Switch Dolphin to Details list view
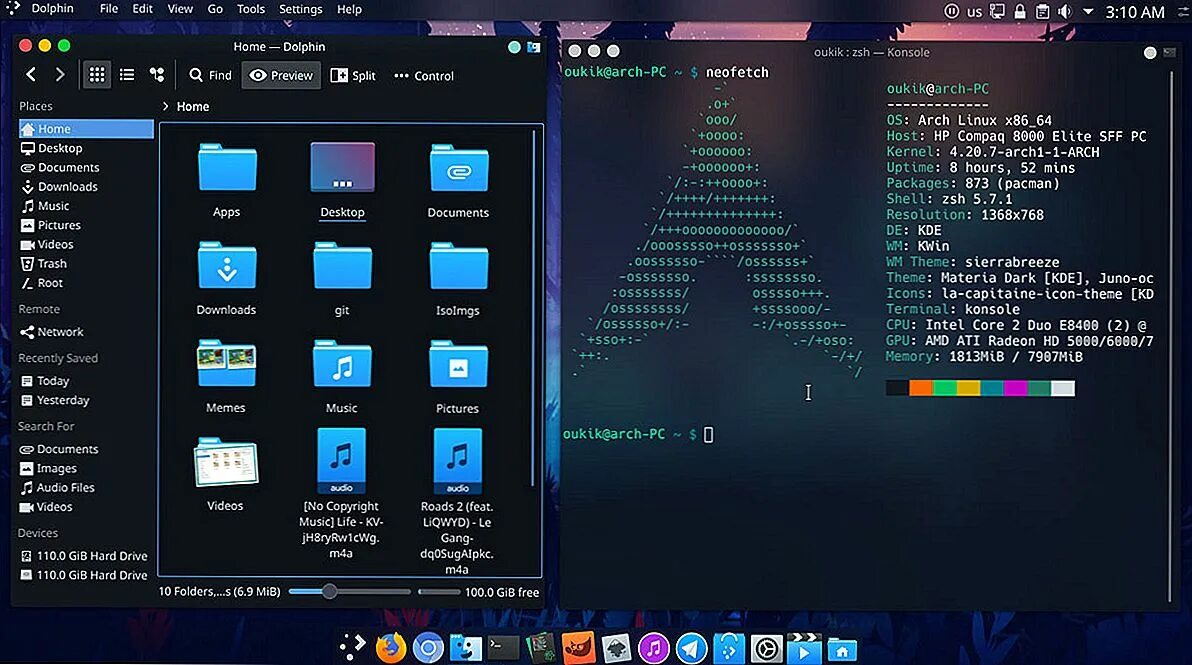This screenshot has height=665, width=1192. click(x=127, y=74)
